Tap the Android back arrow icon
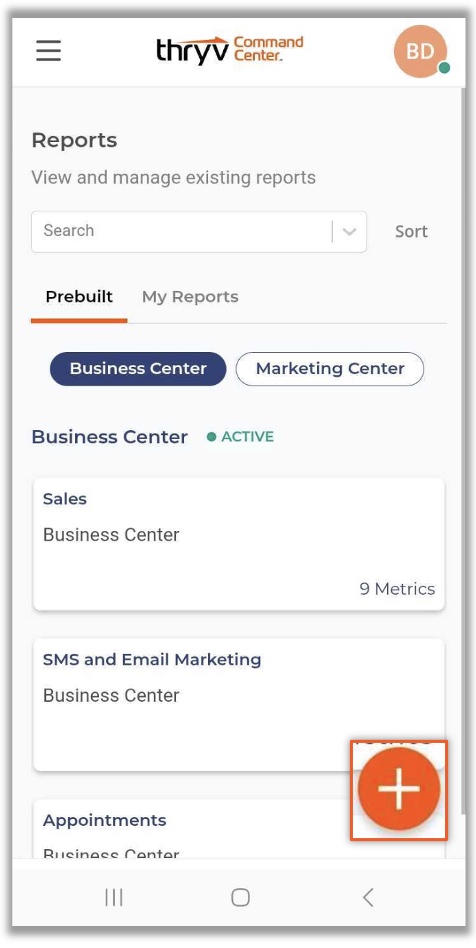The width and height of the screenshot is (476, 948). (368, 897)
